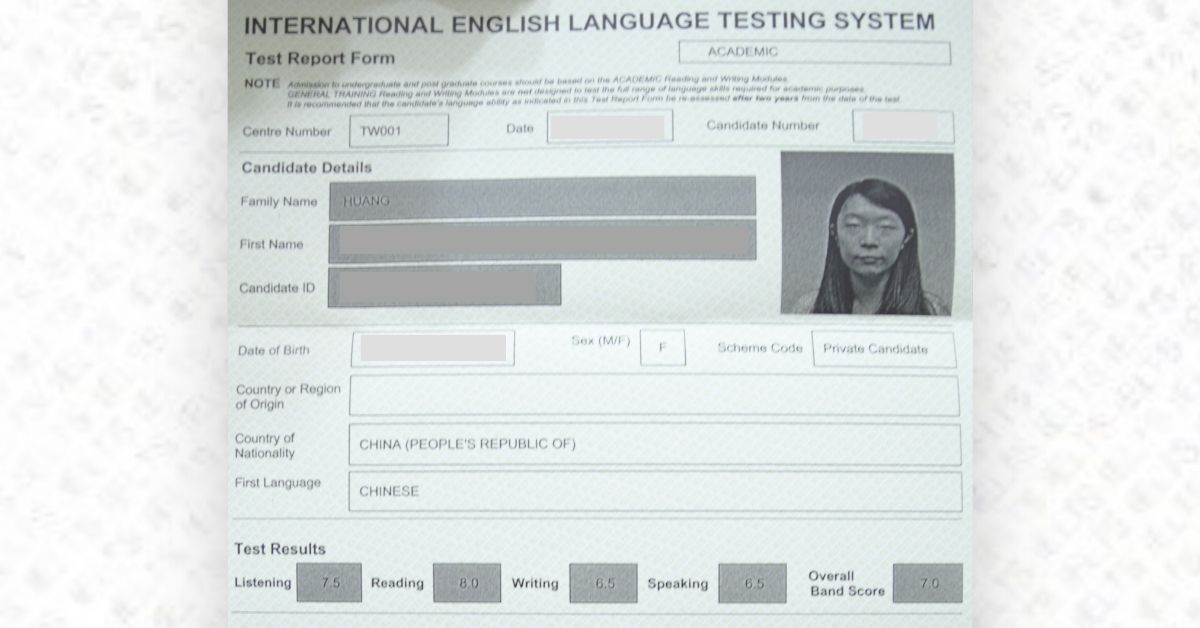Click the "Speaking" label
This screenshot has width=1200, height=628.
677,583
